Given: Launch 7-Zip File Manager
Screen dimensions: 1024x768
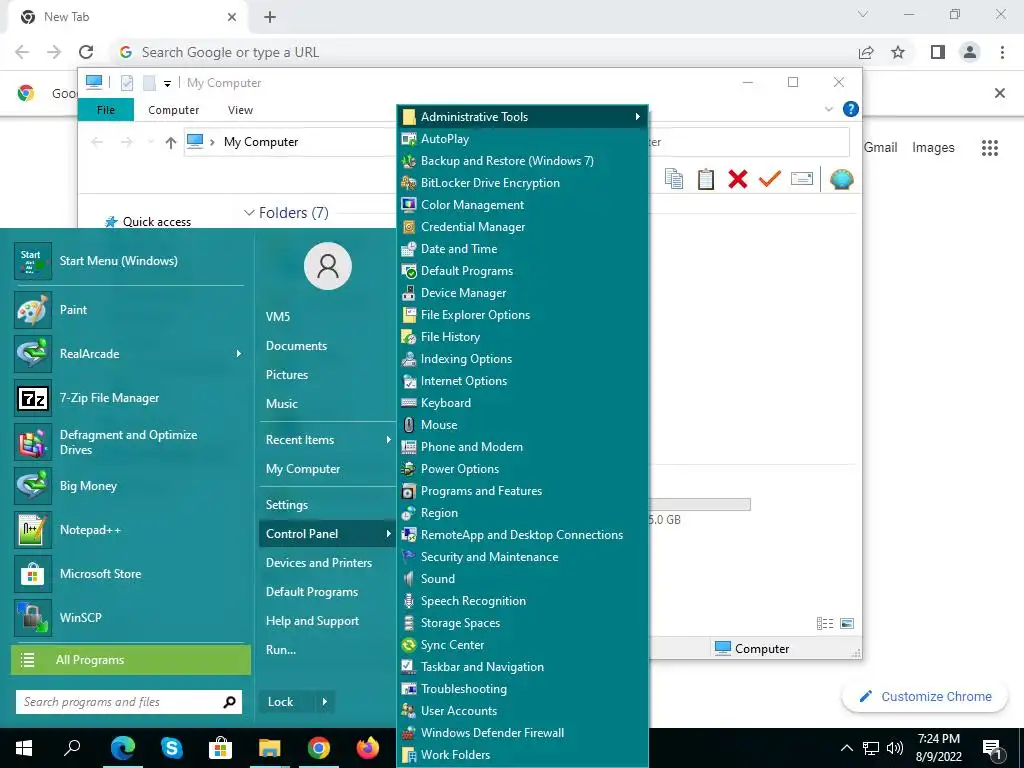Looking at the screenshot, I should pos(129,398).
